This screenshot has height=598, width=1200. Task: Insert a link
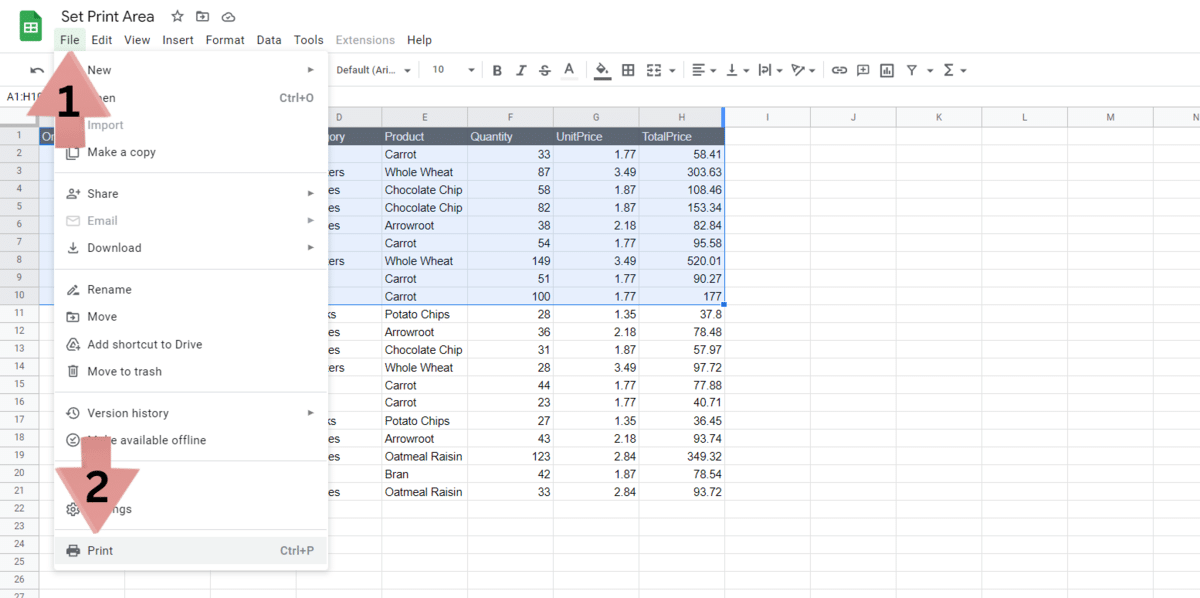pyautogui.click(x=839, y=70)
